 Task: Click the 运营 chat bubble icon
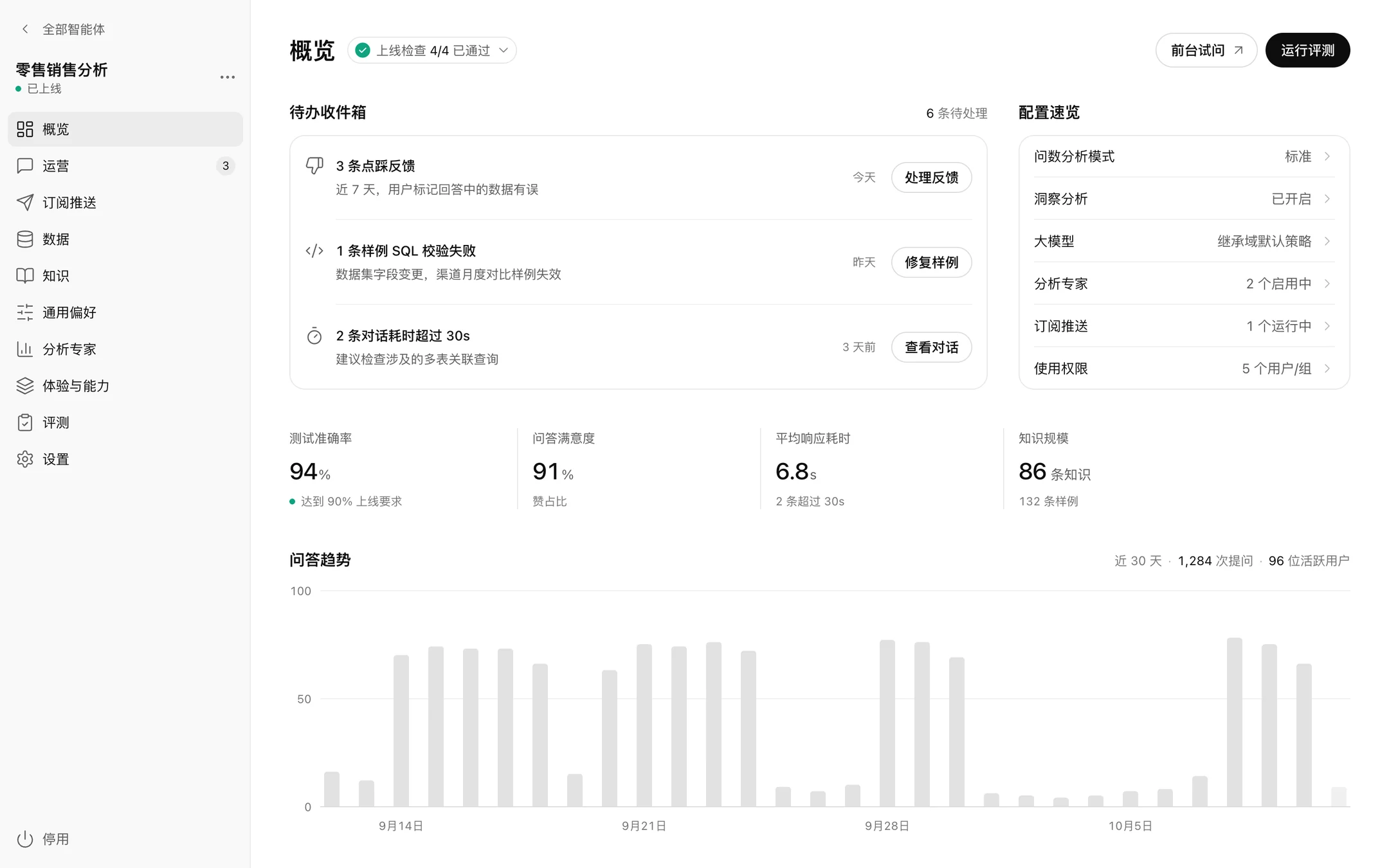(25, 166)
